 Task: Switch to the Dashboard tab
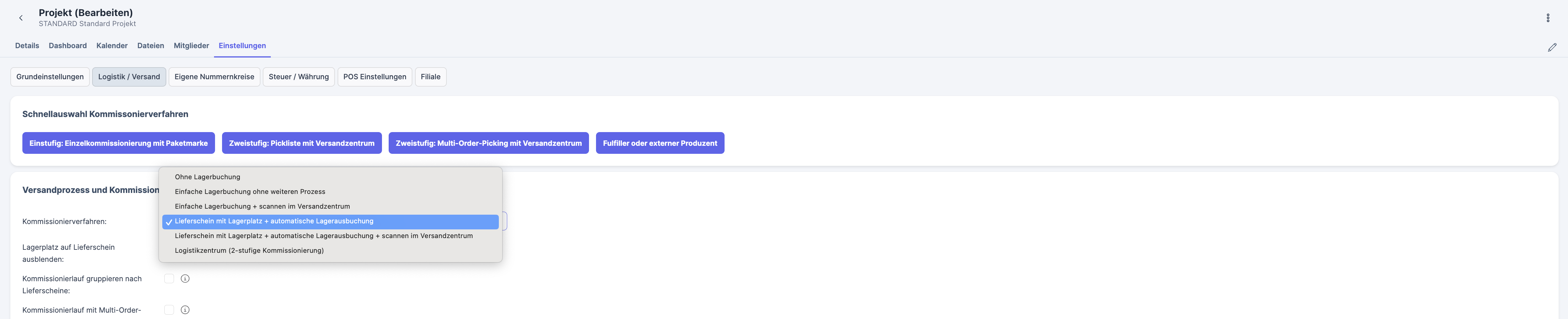67,46
